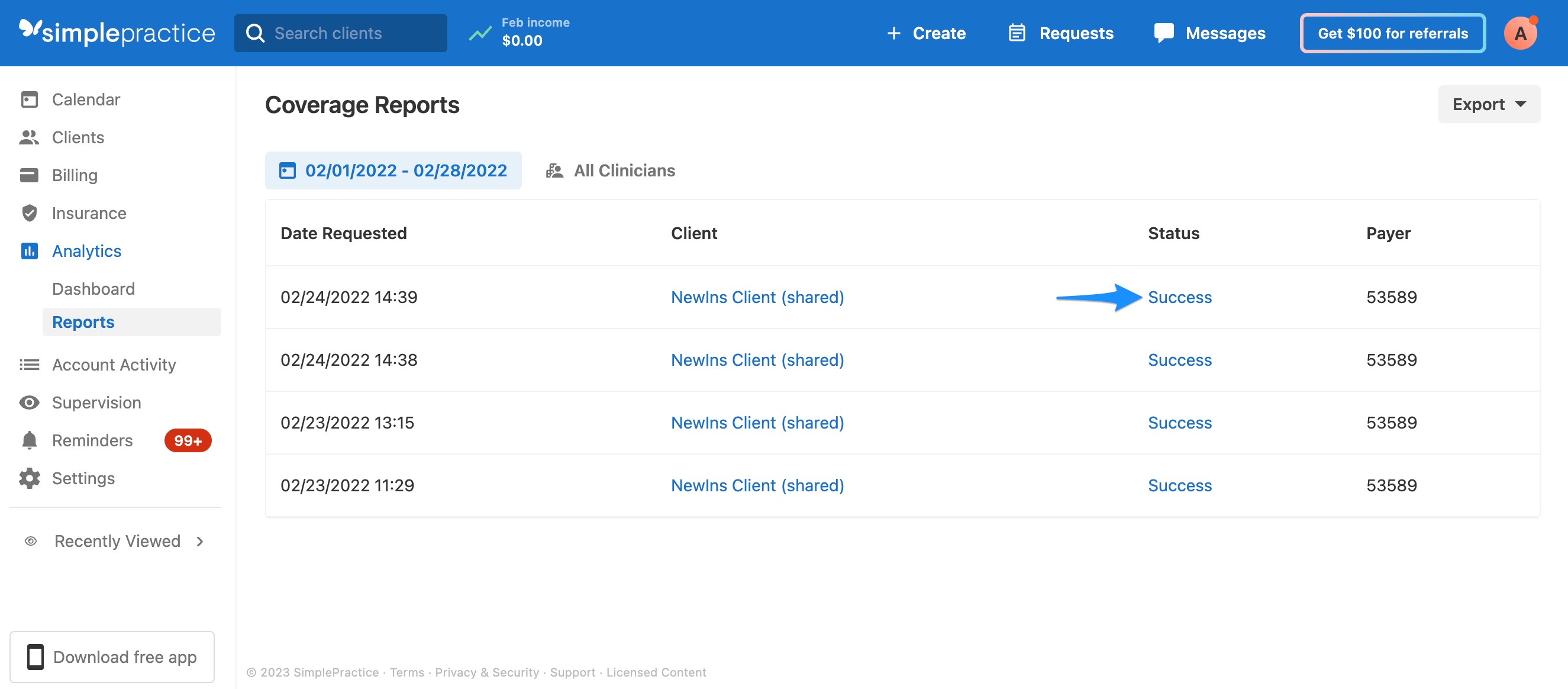Open the Success status for 02/24/2022 14:39
The height and width of the screenshot is (689, 1568).
pos(1179,297)
